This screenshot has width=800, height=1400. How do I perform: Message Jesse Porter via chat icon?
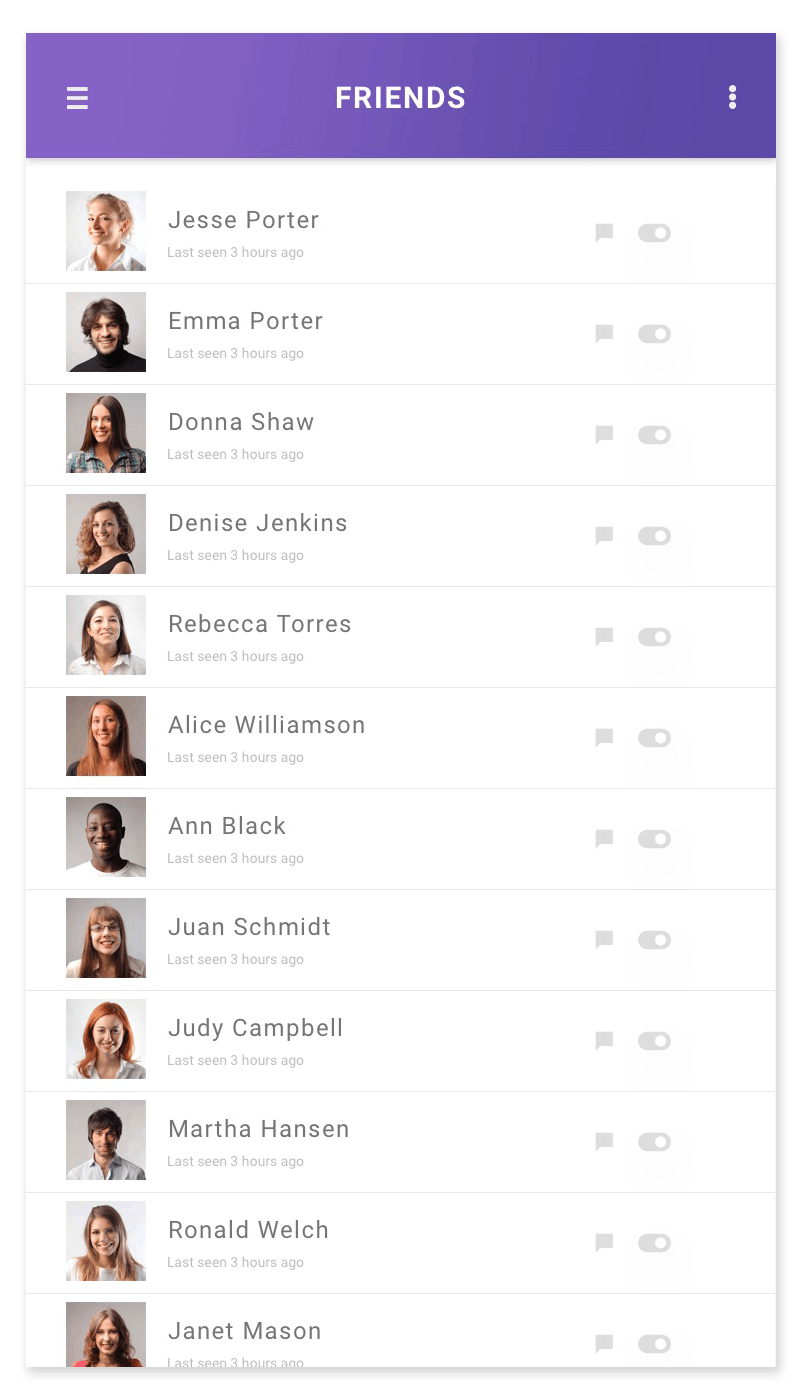point(604,233)
